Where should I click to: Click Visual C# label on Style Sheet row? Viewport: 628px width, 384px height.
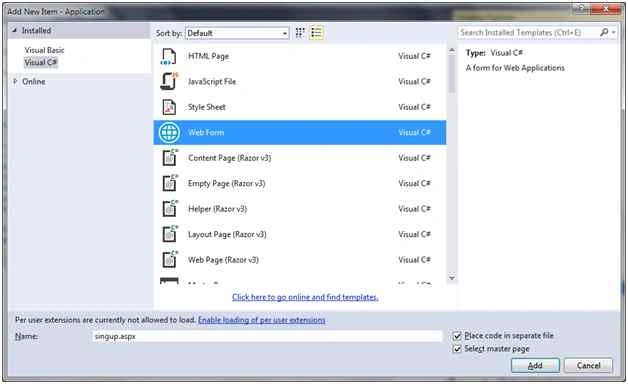click(x=414, y=107)
